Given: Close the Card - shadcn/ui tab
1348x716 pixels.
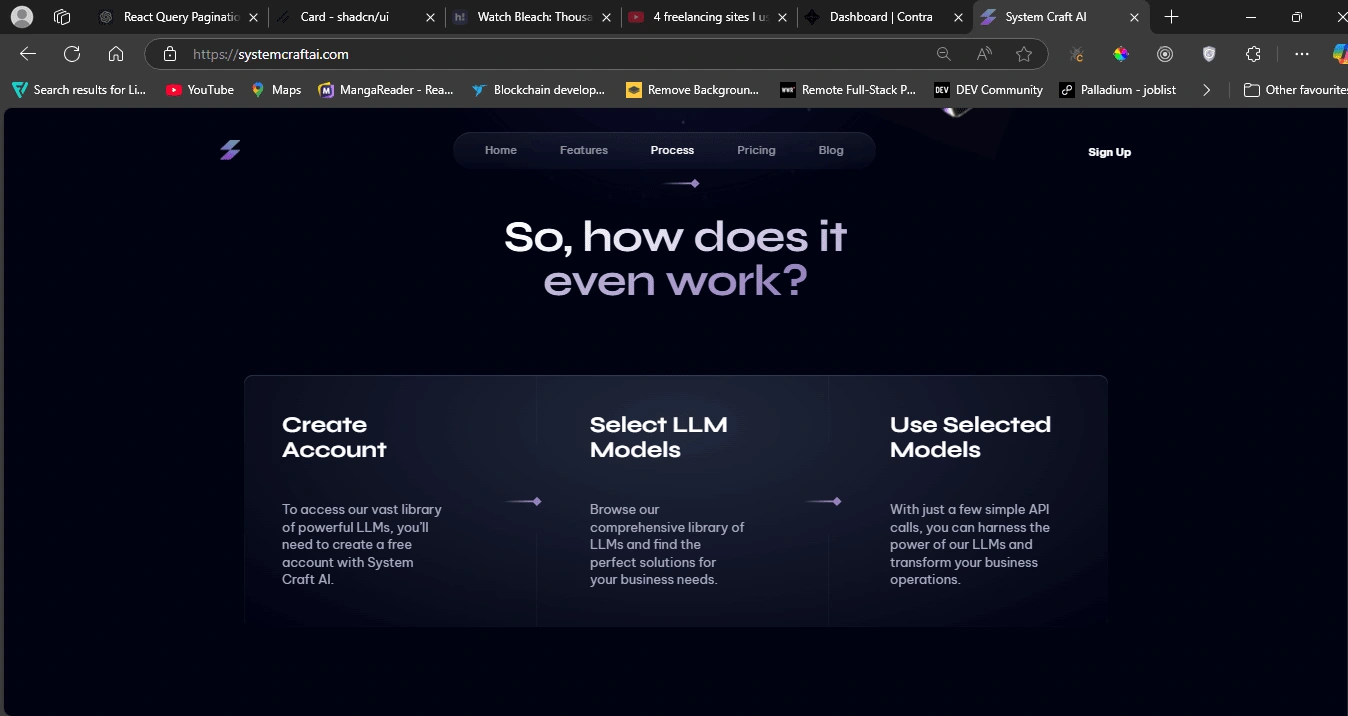Looking at the screenshot, I should point(430,17).
